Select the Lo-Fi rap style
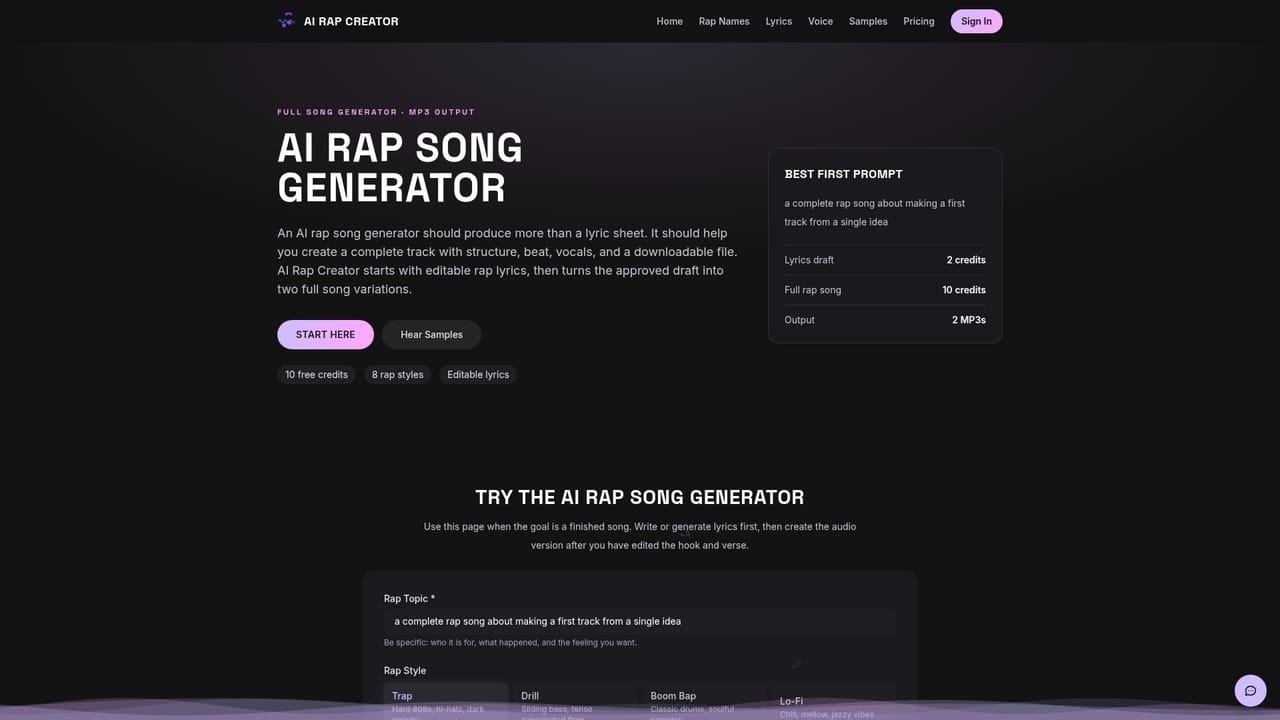1280x720 pixels. coord(833,701)
